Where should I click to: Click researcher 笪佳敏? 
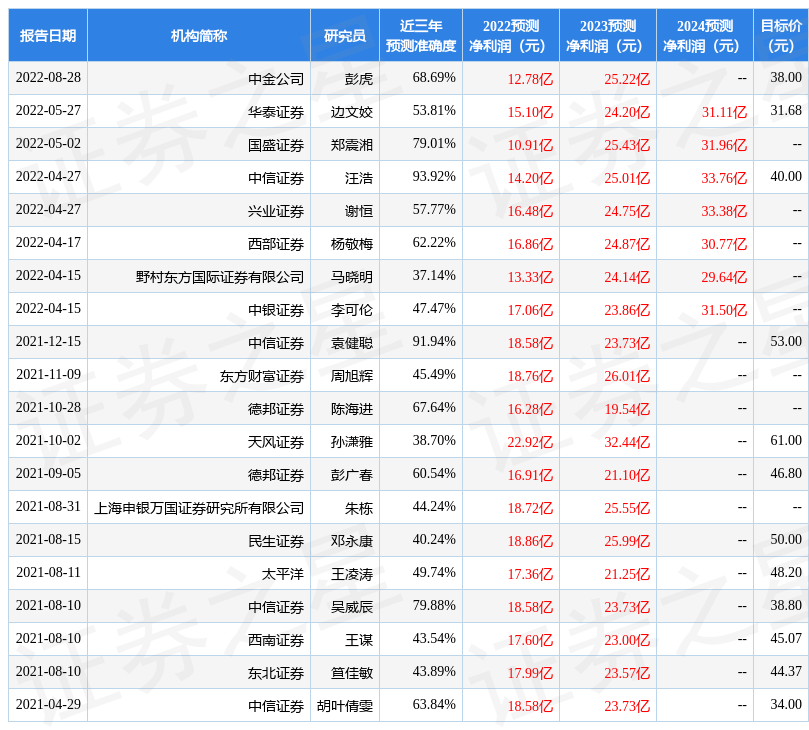pyautogui.click(x=352, y=673)
